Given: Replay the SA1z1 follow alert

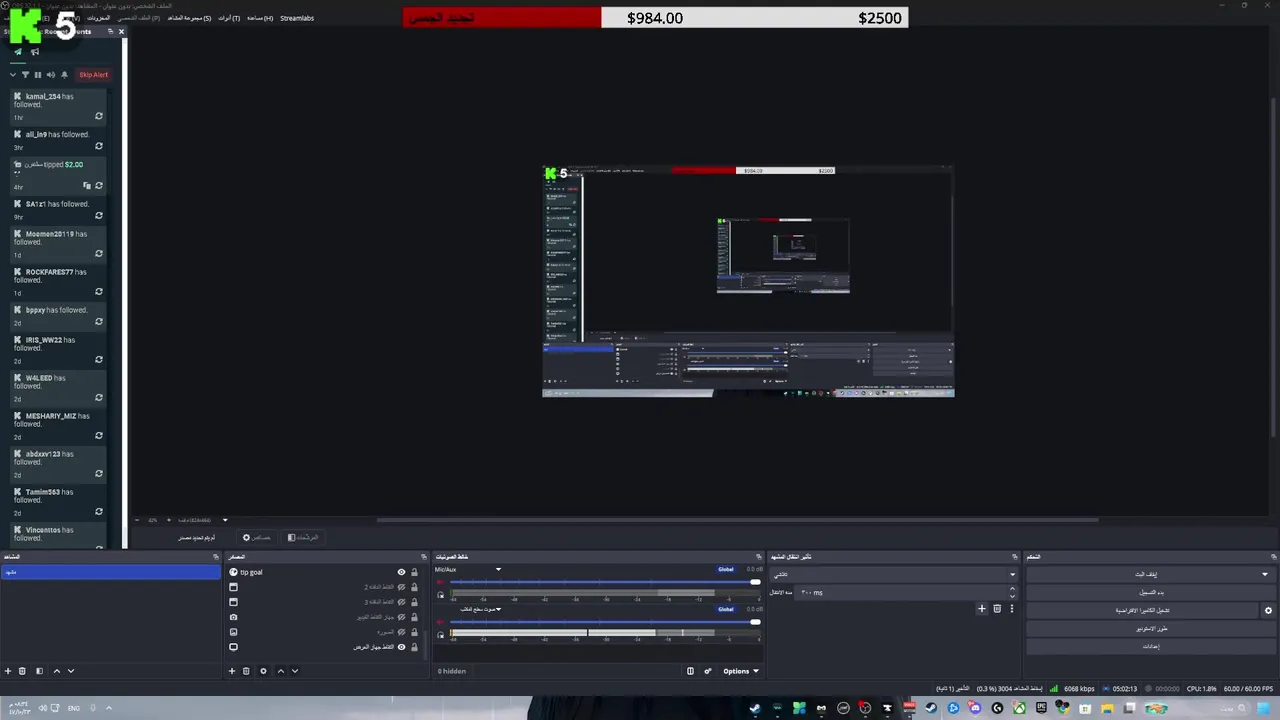Looking at the screenshot, I should [x=99, y=216].
